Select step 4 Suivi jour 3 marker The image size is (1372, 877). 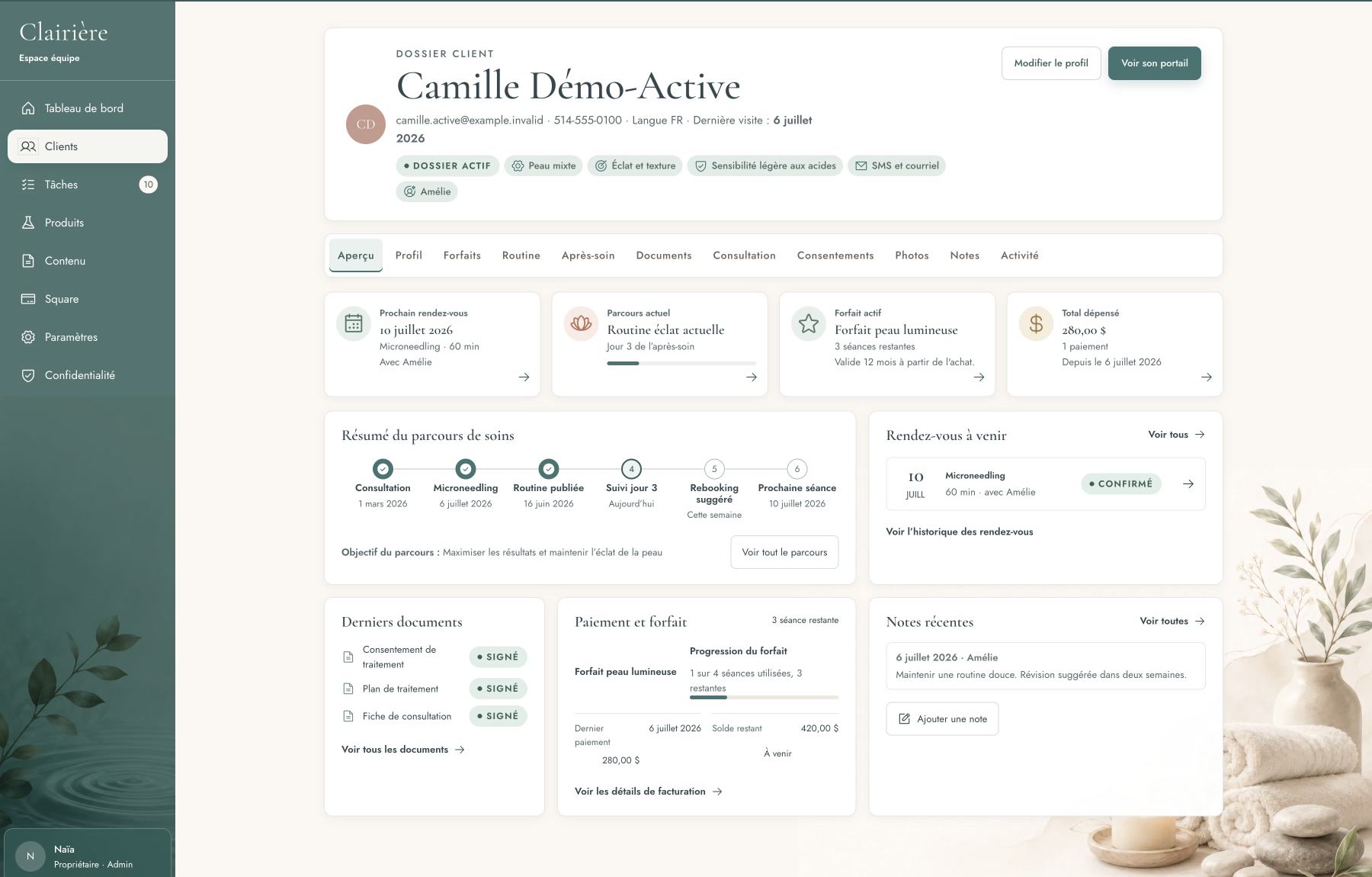click(631, 469)
